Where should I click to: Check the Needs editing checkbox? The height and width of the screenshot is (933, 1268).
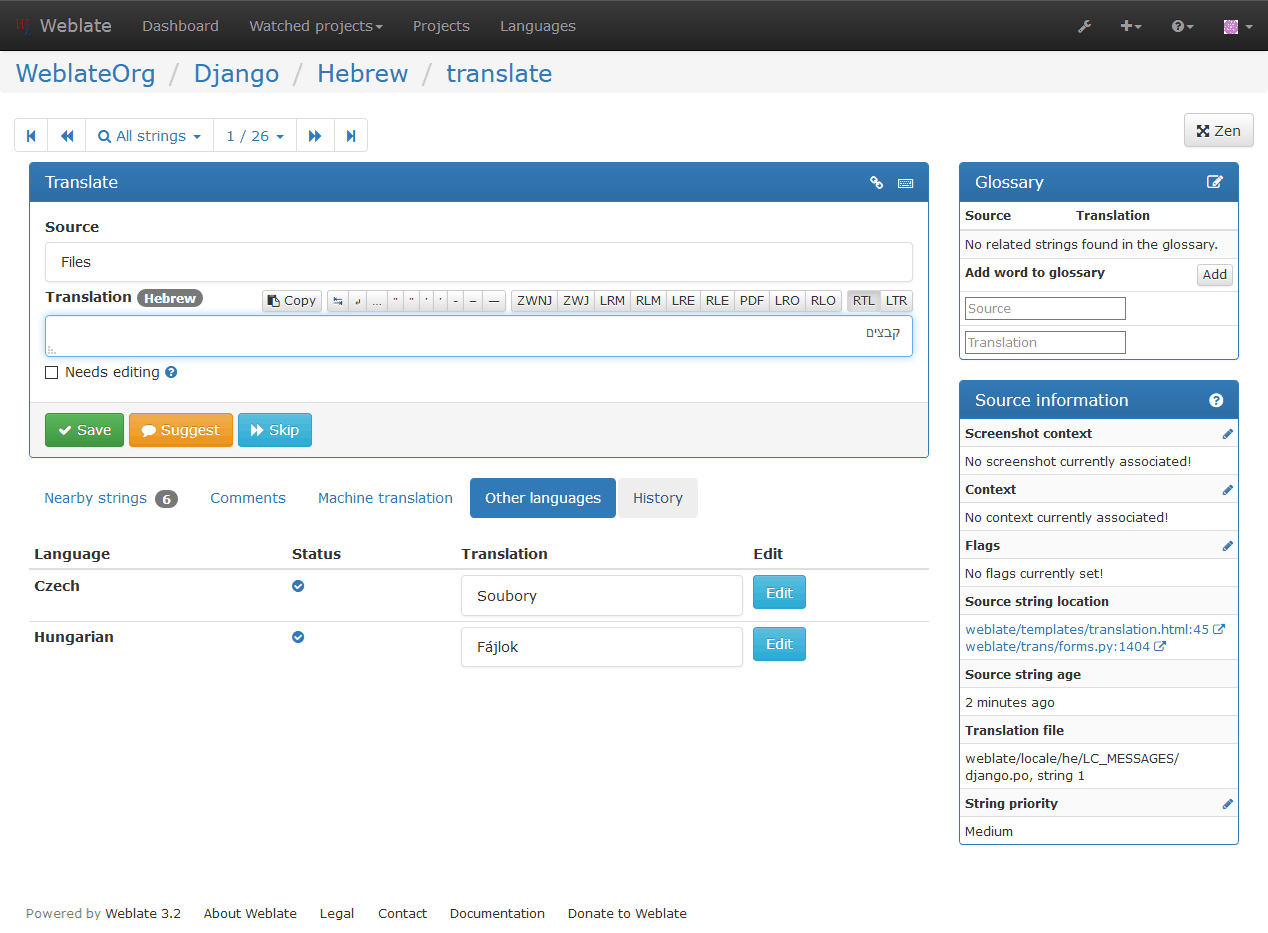(52, 373)
